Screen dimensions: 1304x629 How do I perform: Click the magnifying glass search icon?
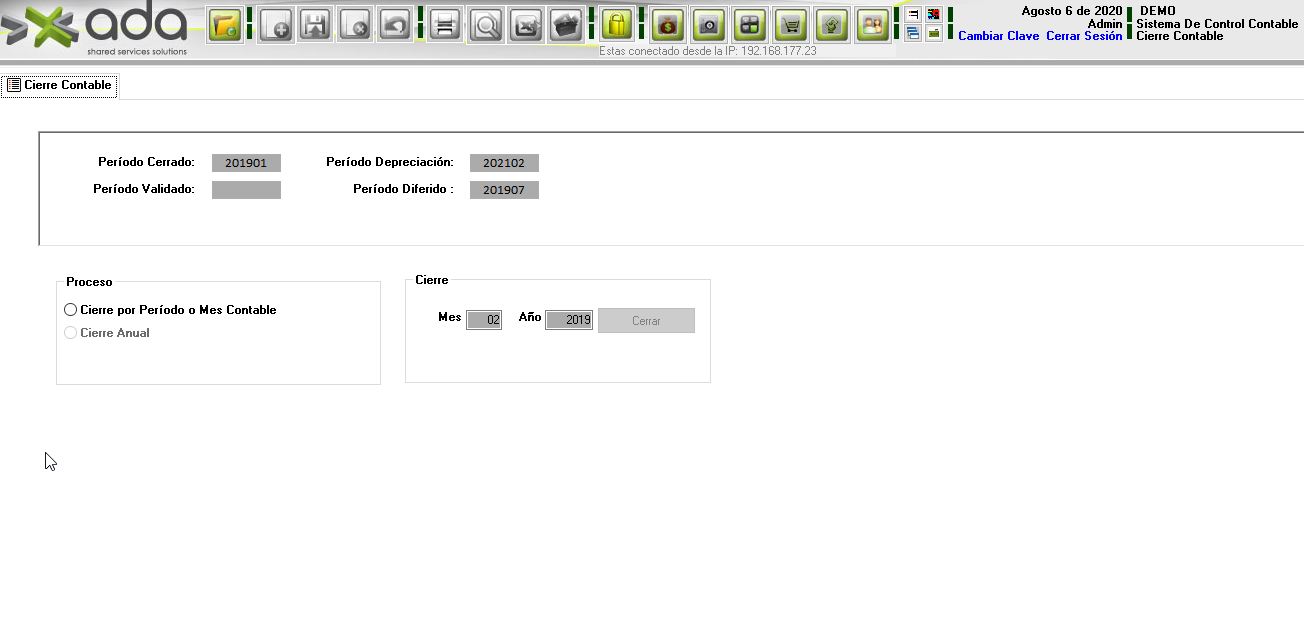coord(486,25)
